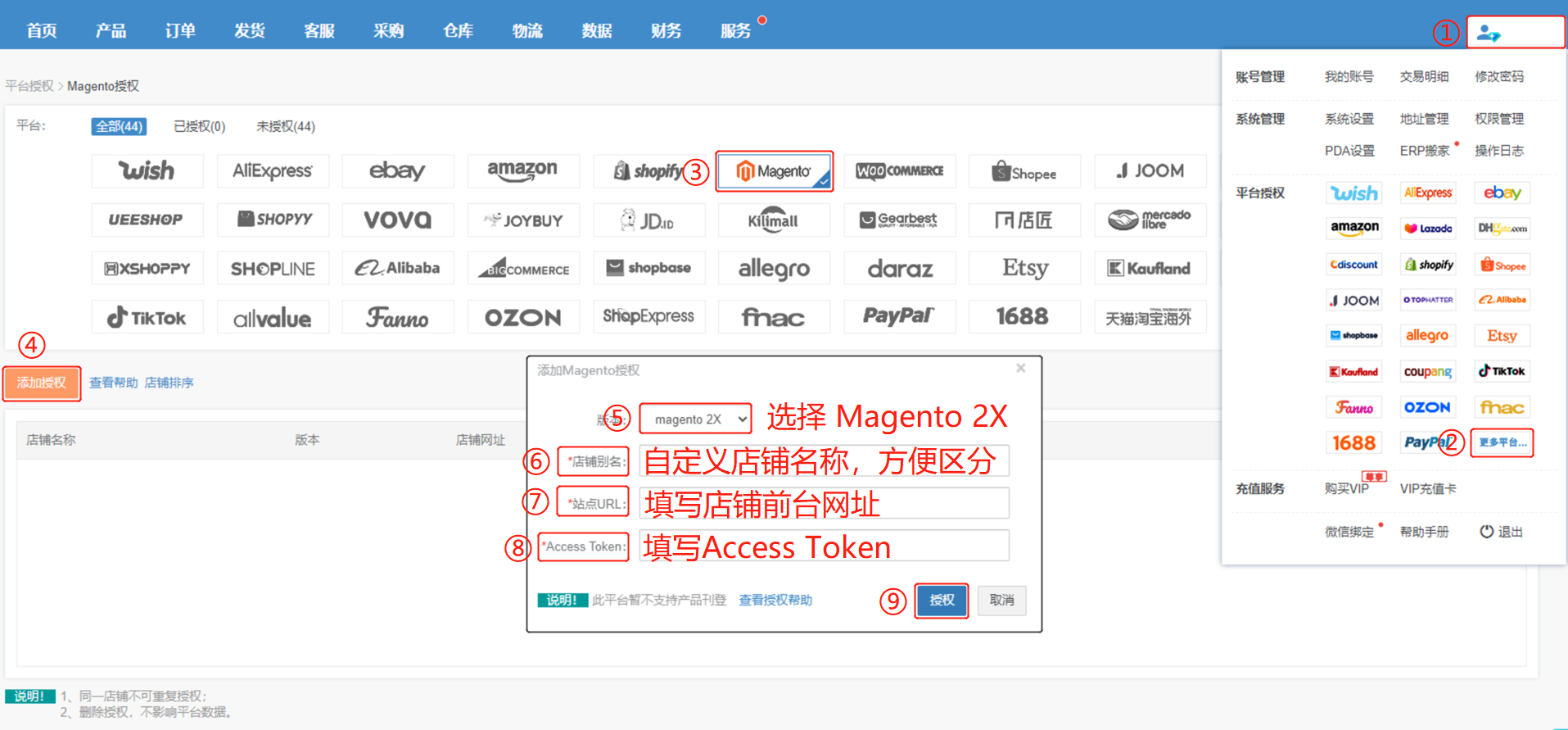Click the 站点URL input field
The image size is (1568, 730).
pos(824,503)
